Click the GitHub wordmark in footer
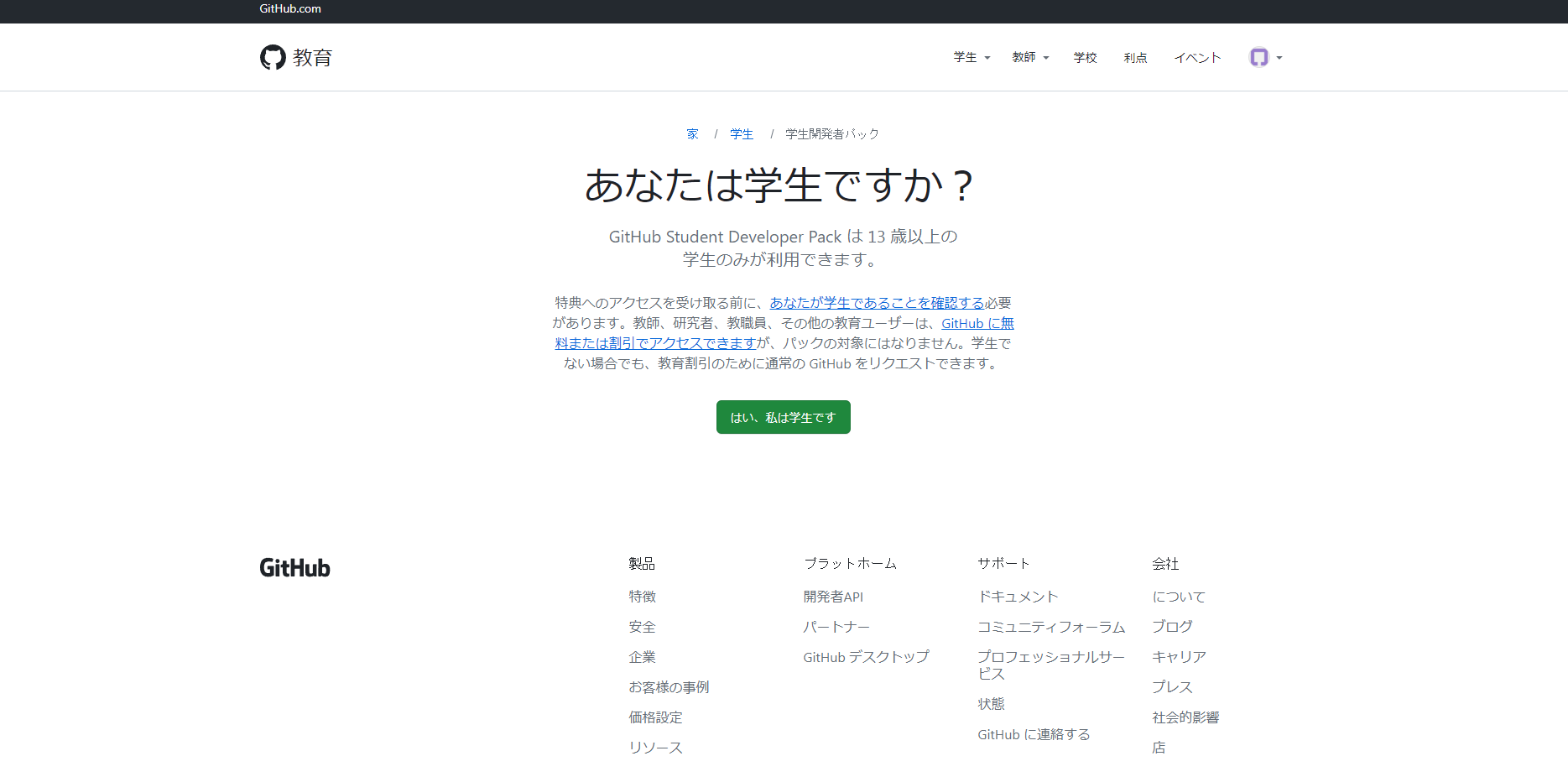1568x777 pixels. click(x=294, y=568)
